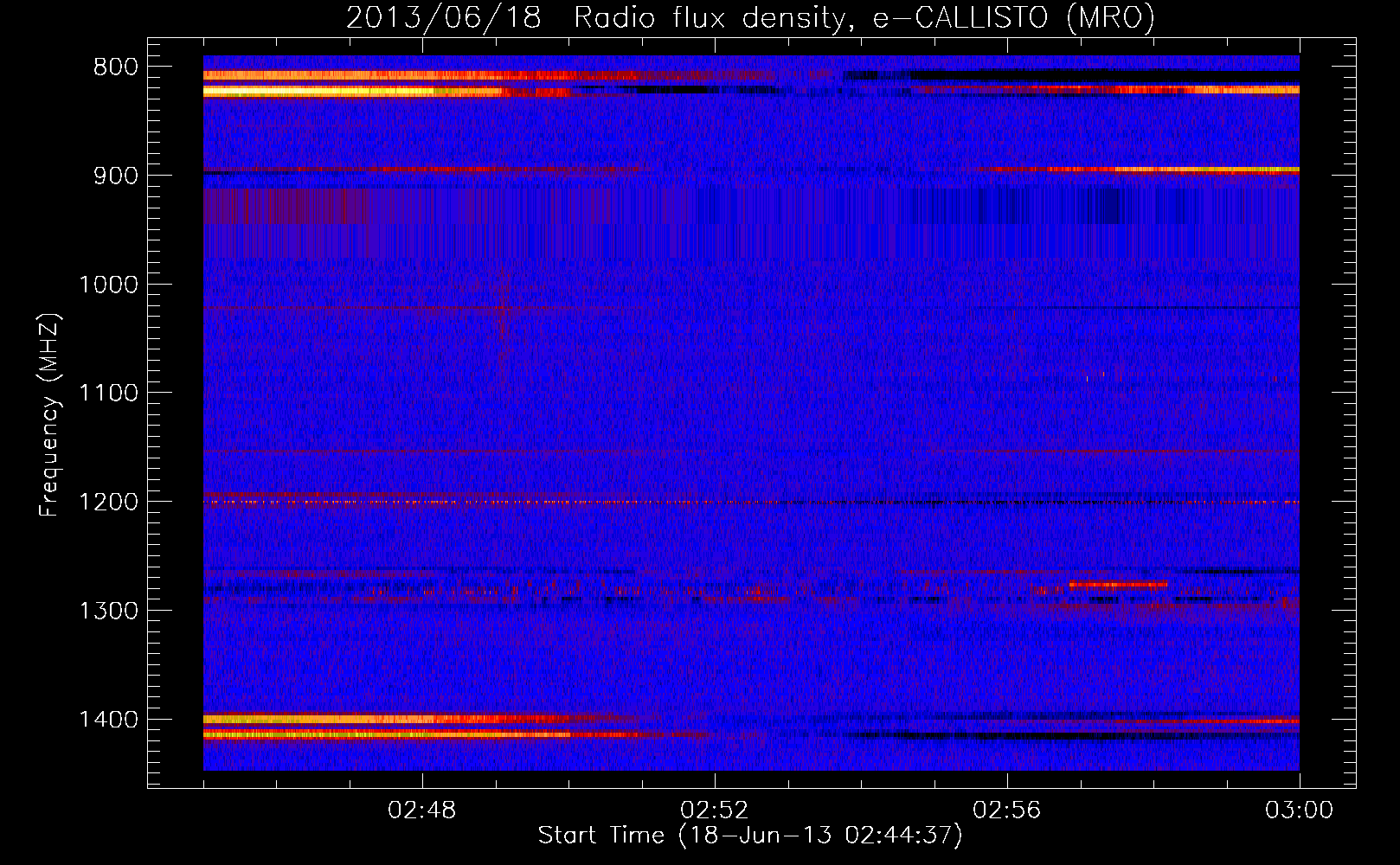Viewport: 1400px width, 865px height.
Task: Click the 1000 frequency tick label
Action: point(108,285)
